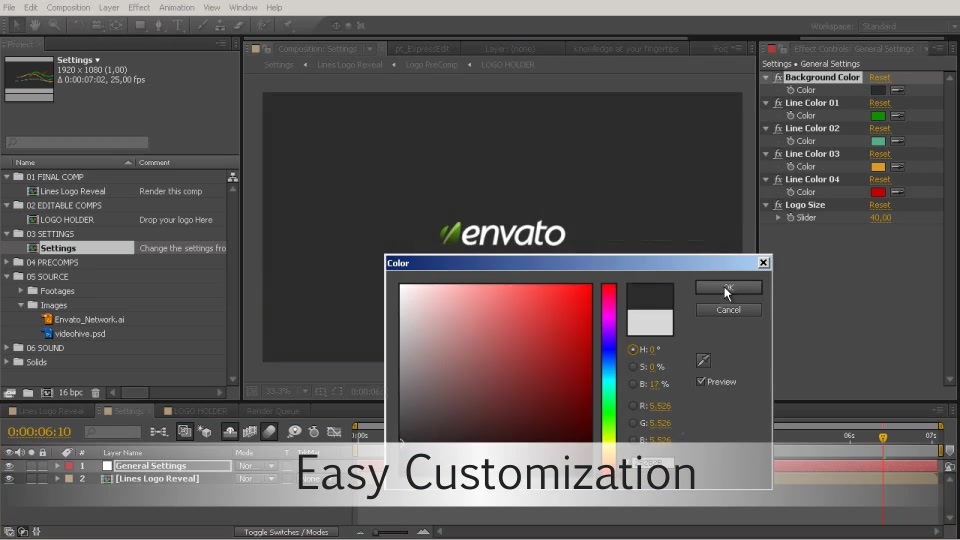The height and width of the screenshot is (540, 960).
Task: Click the new composition icon in Project panel
Action: 47,392
